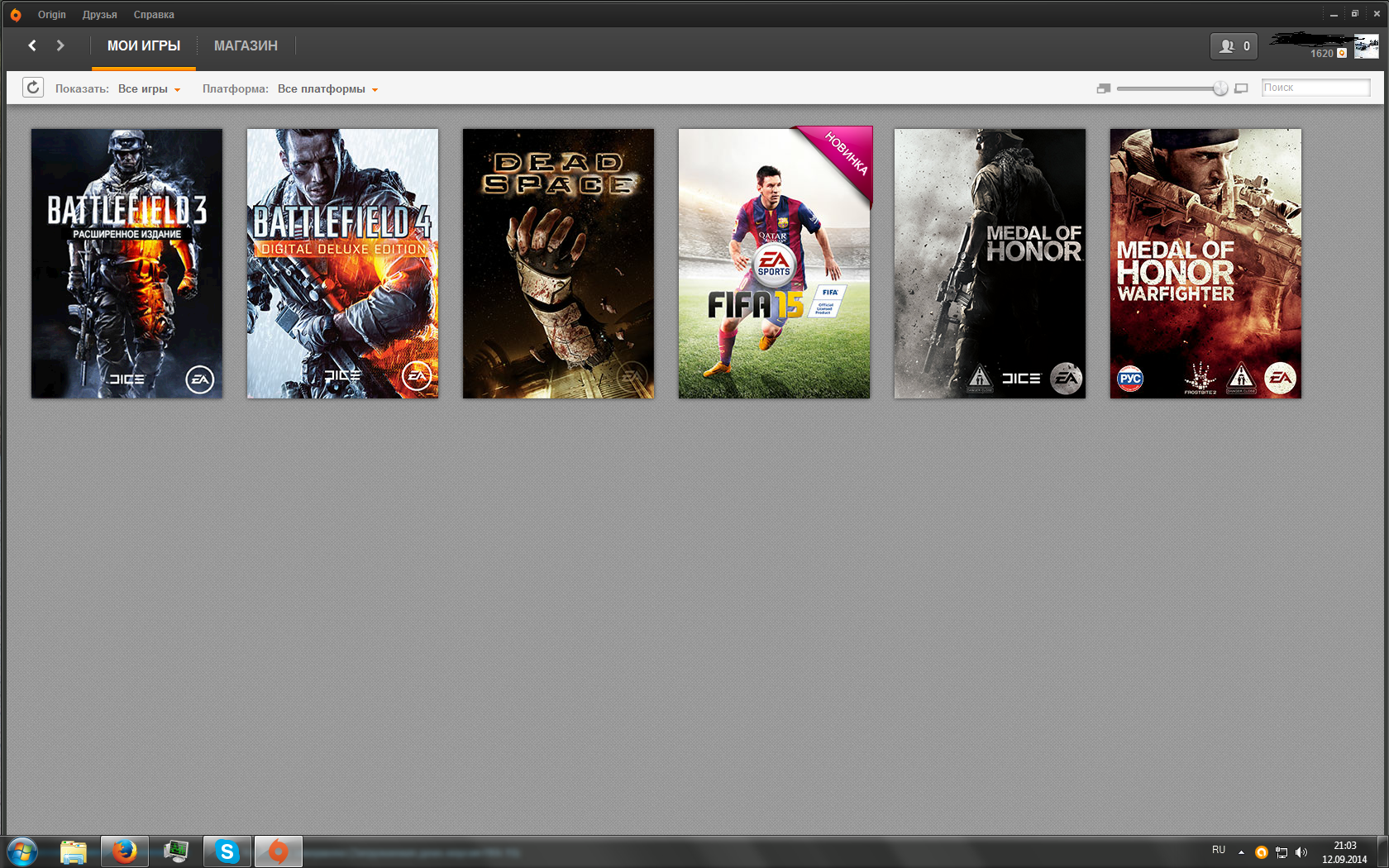Open the Windows Start menu
This screenshot has height=868, width=1389.
pos(22,851)
